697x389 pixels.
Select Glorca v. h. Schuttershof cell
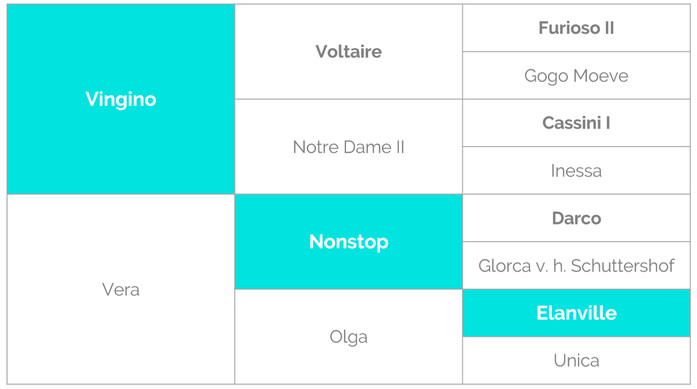point(576,265)
